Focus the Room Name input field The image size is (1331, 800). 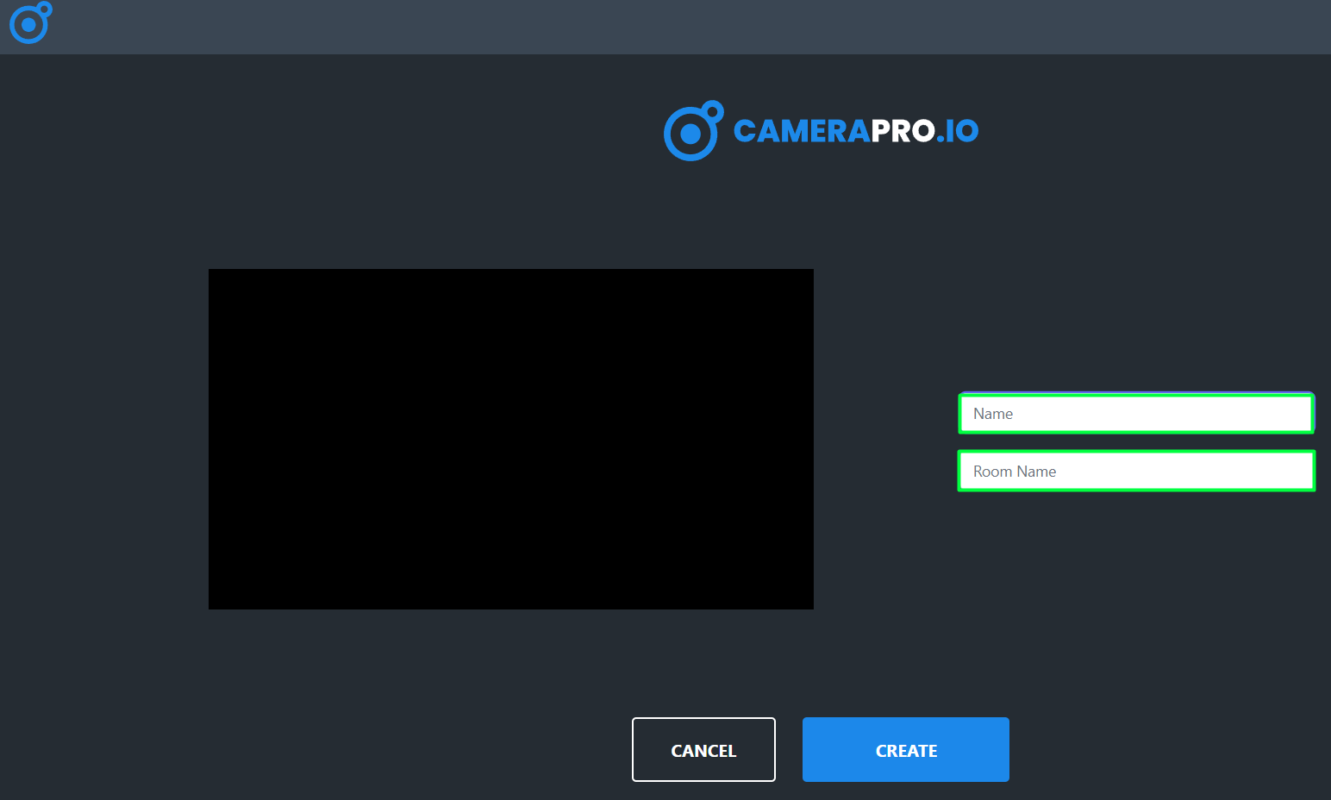[x=1136, y=471]
